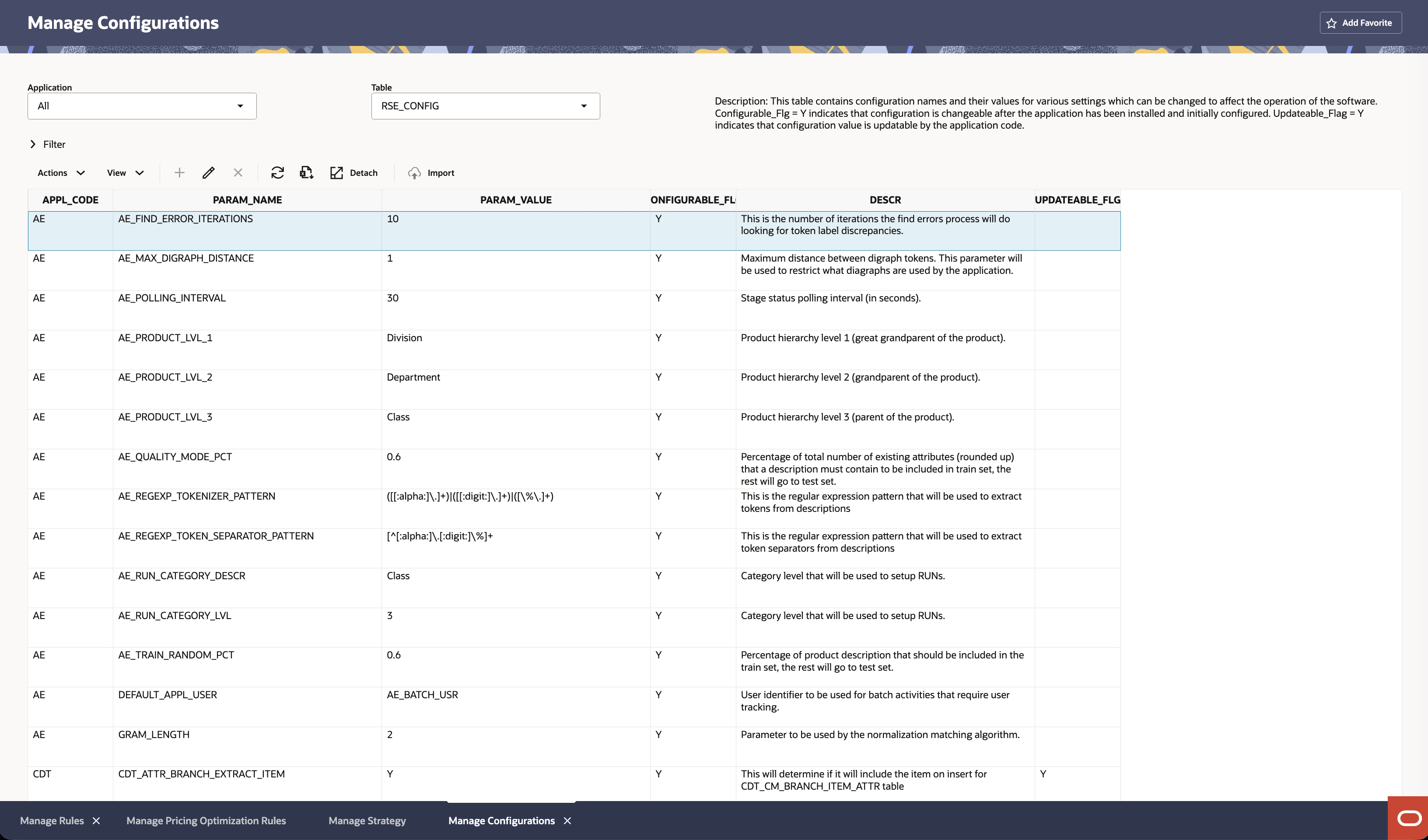Click the token separator regex value
Viewport: 1428px width, 840px height.
pyautogui.click(x=440, y=536)
